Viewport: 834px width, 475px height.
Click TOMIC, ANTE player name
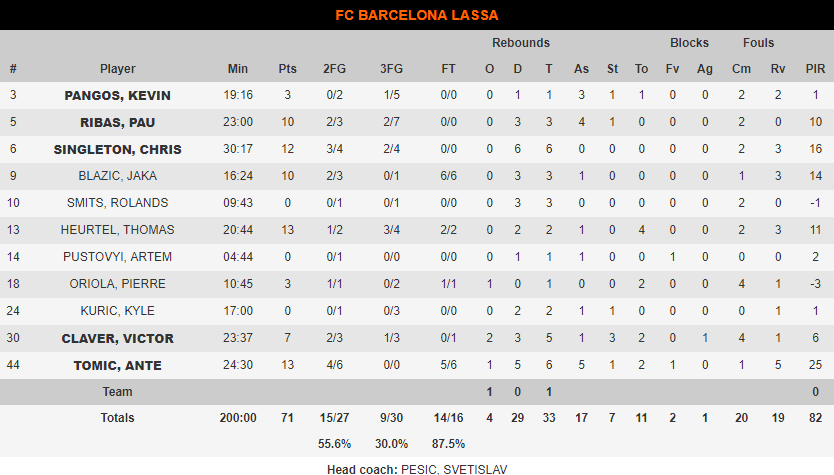(118, 366)
